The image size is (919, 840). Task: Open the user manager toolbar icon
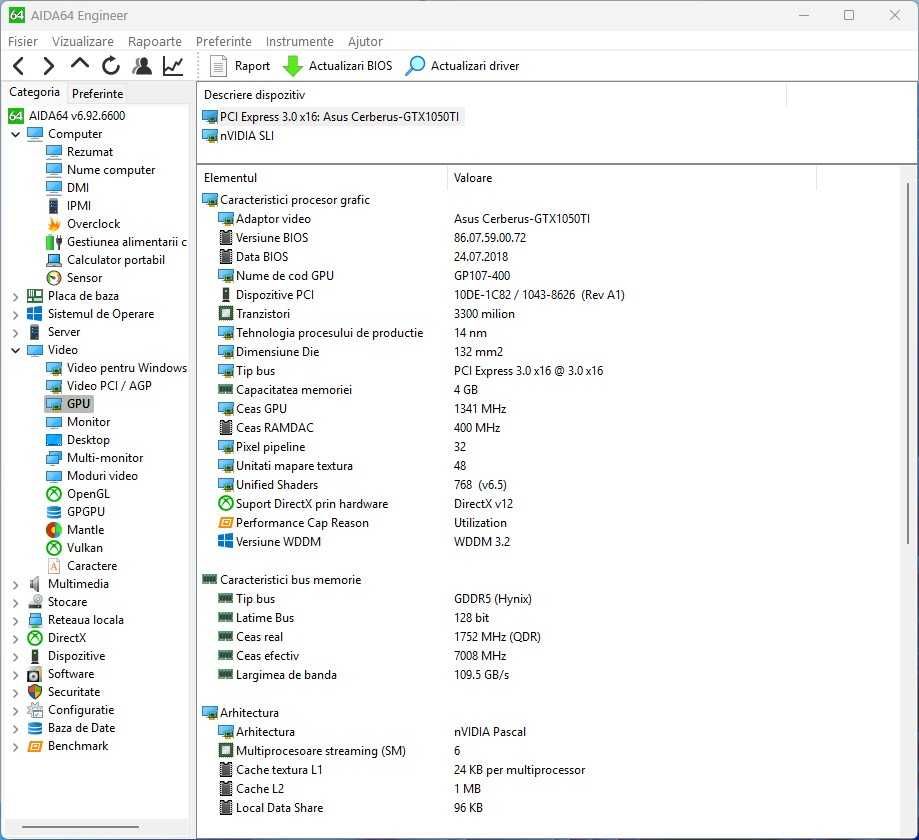[x=142, y=66]
